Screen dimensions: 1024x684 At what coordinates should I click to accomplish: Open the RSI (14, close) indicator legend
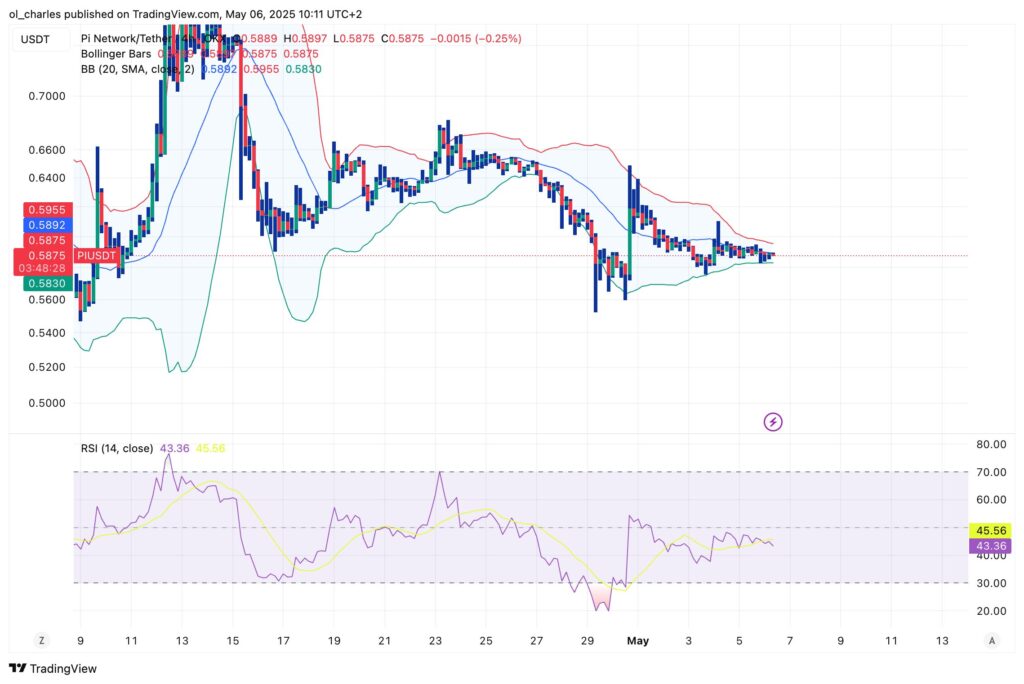click(x=117, y=448)
